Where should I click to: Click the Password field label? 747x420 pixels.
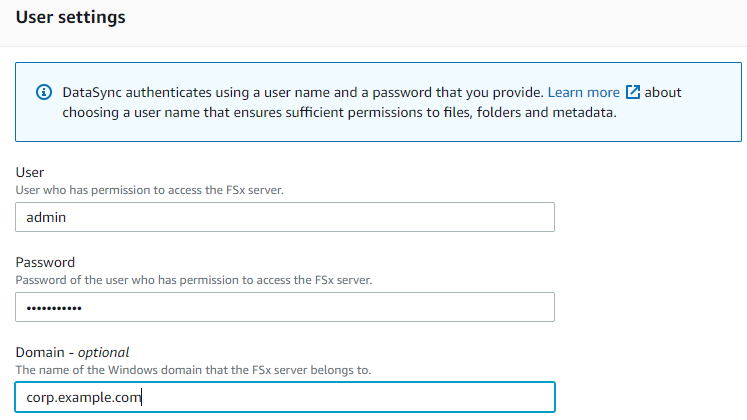pyautogui.click(x=45, y=262)
